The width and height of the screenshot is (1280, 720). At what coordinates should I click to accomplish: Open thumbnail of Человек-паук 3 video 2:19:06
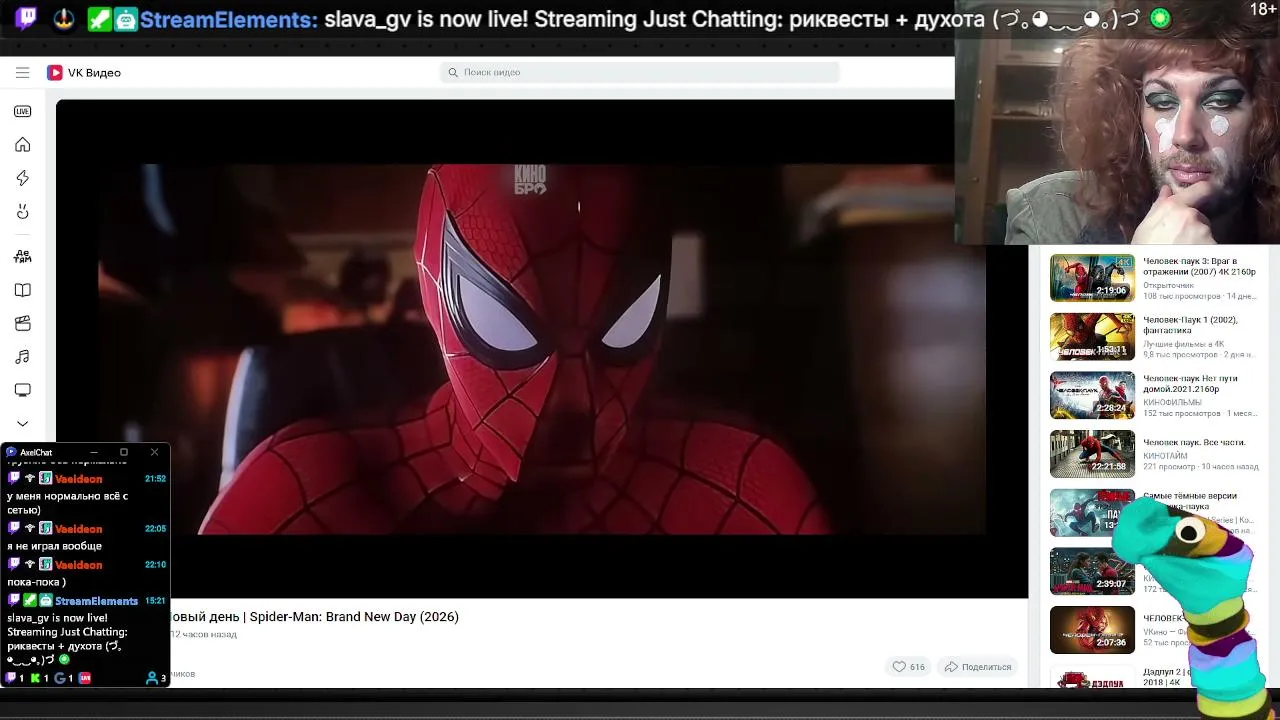pos(1092,278)
